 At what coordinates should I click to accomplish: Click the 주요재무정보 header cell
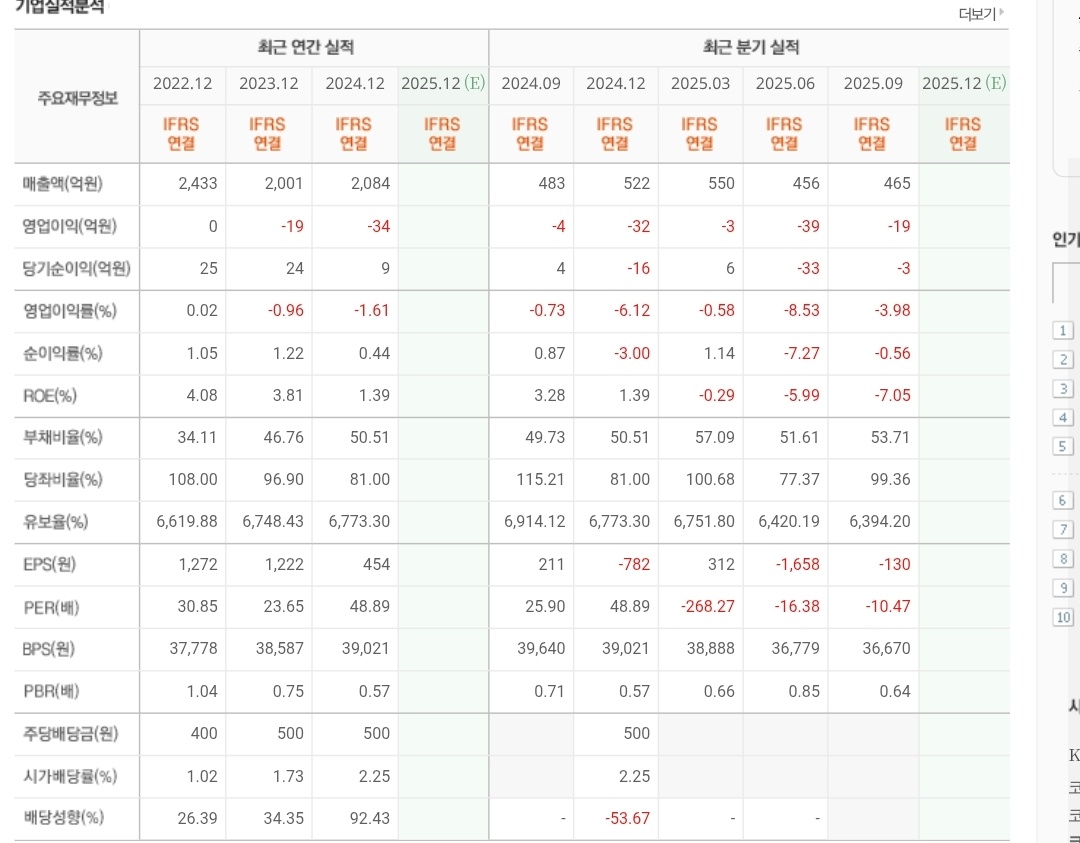(77, 98)
